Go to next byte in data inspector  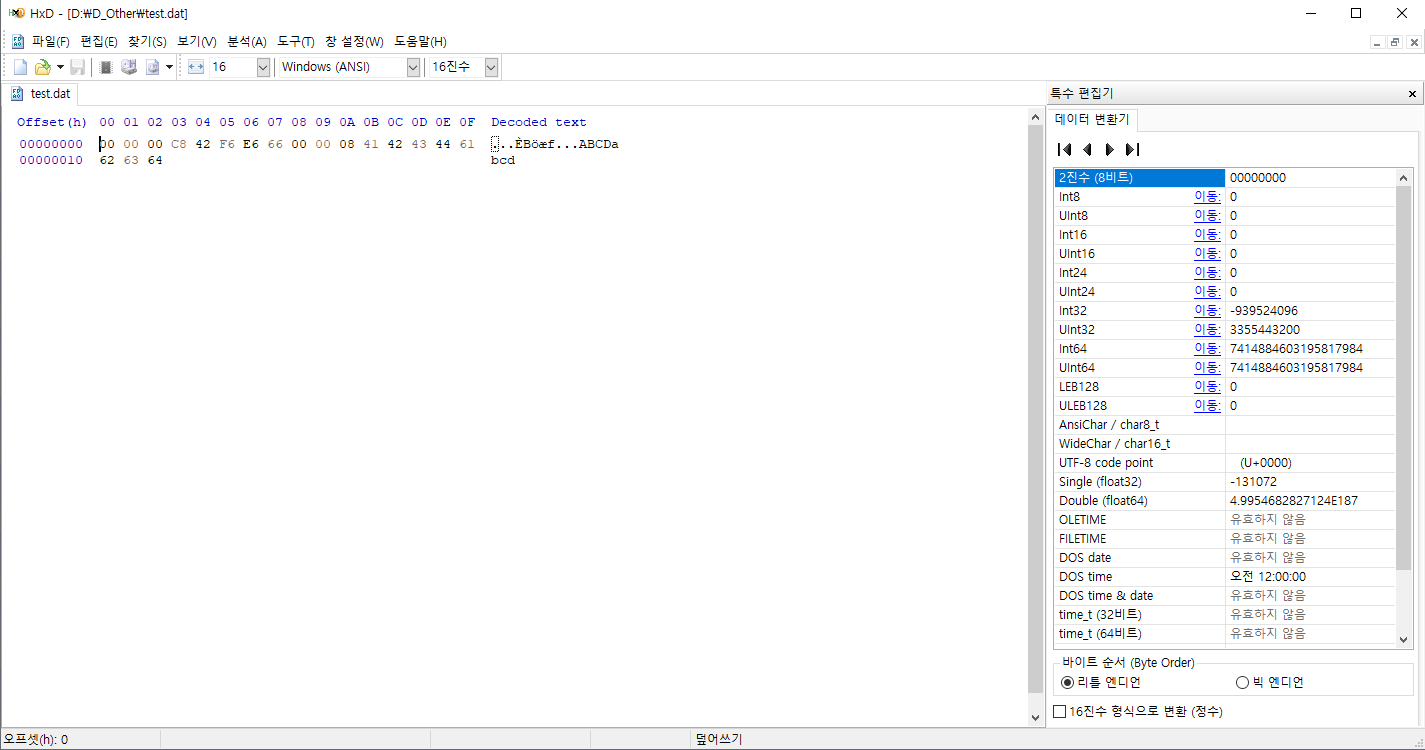[1109, 150]
